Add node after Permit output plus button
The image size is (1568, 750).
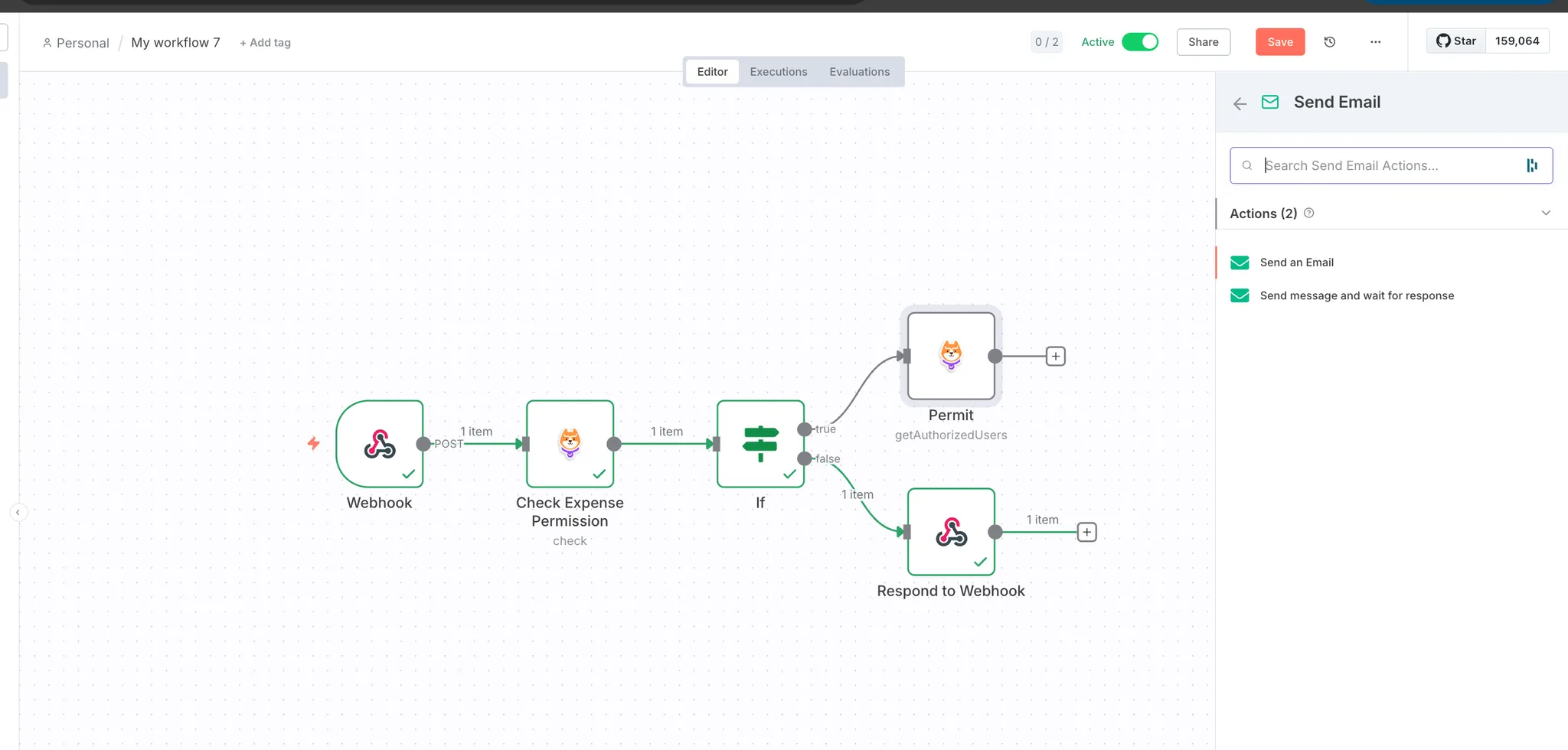[x=1056, y=356]
